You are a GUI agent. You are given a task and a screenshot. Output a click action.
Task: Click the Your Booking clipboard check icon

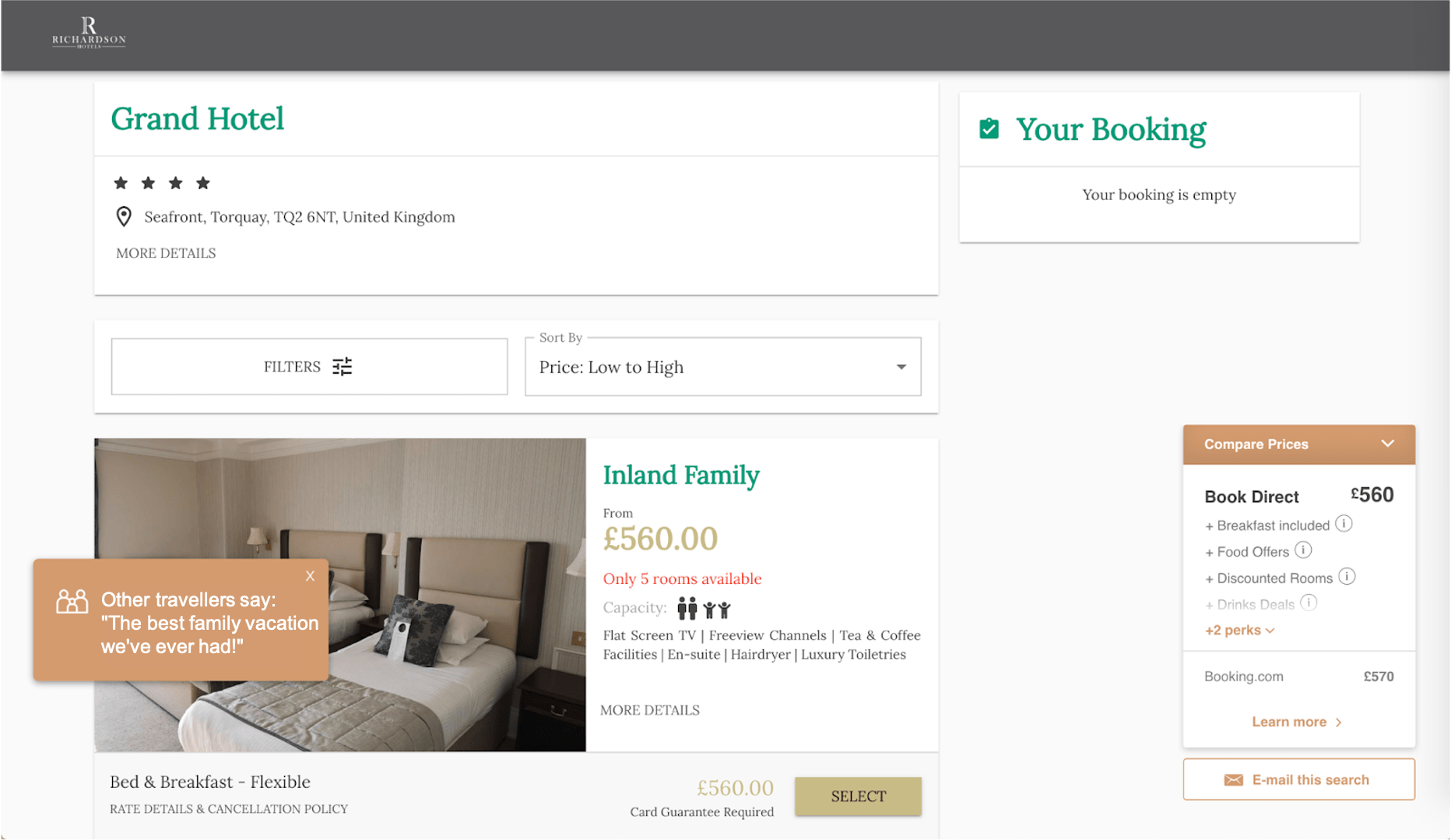click(x=989, y=128)
